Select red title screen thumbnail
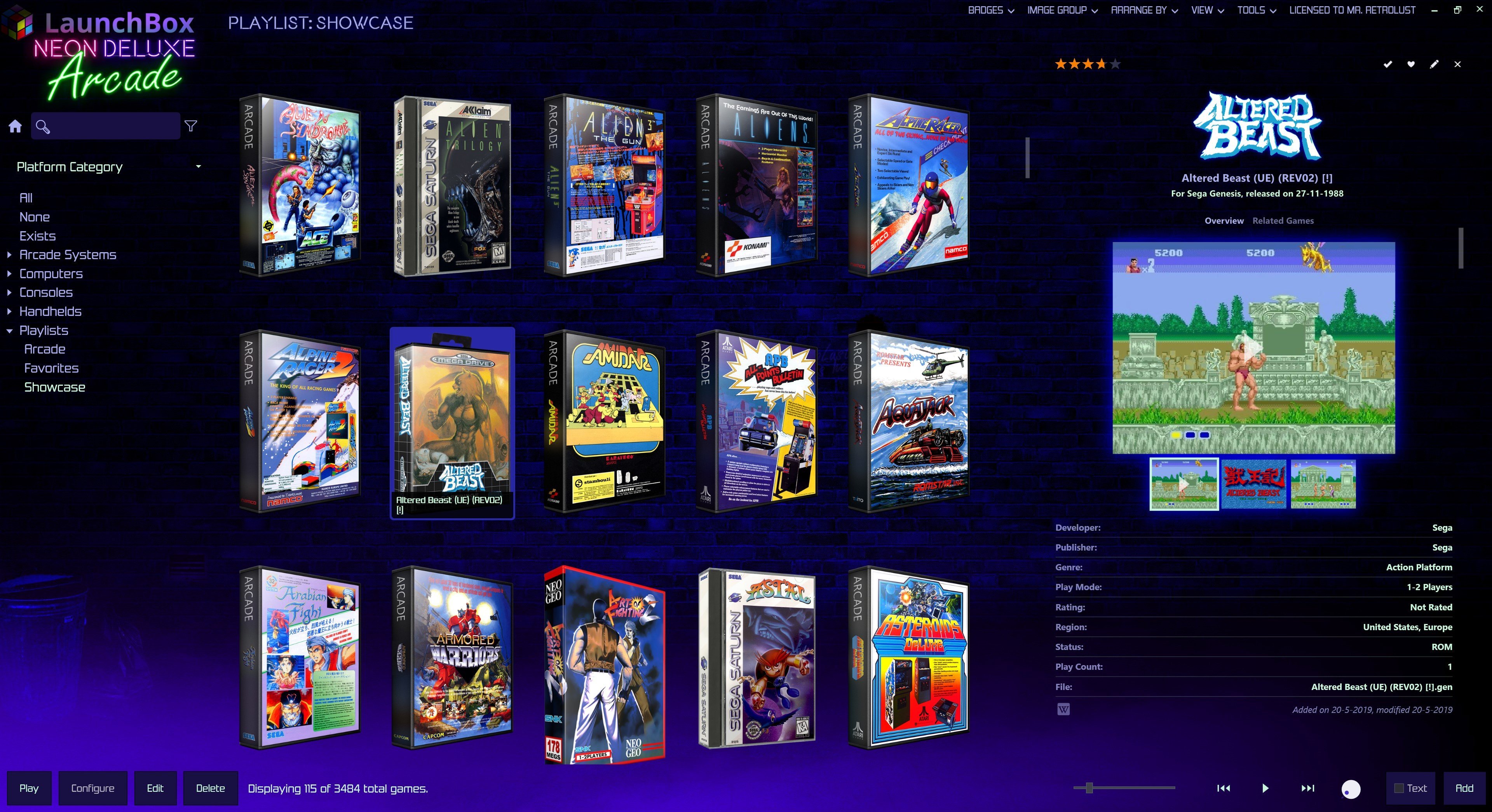The image size is (1492, 812). coord(1253,484)
